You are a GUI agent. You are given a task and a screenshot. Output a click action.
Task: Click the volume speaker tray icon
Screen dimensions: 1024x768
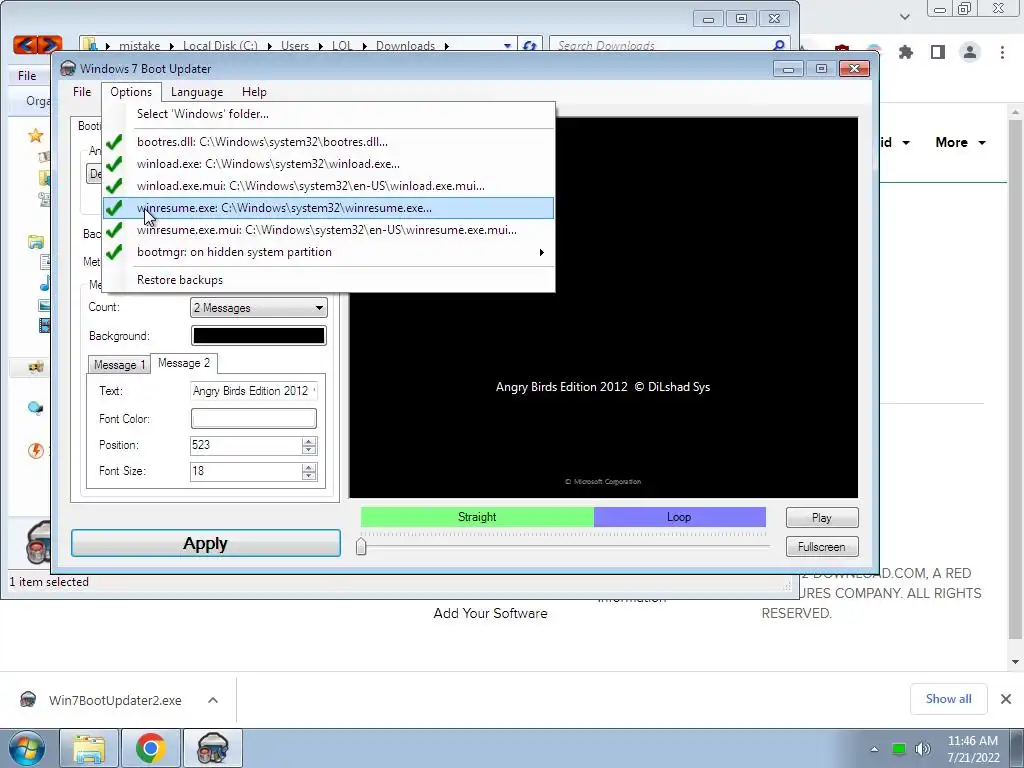[923, 749]
